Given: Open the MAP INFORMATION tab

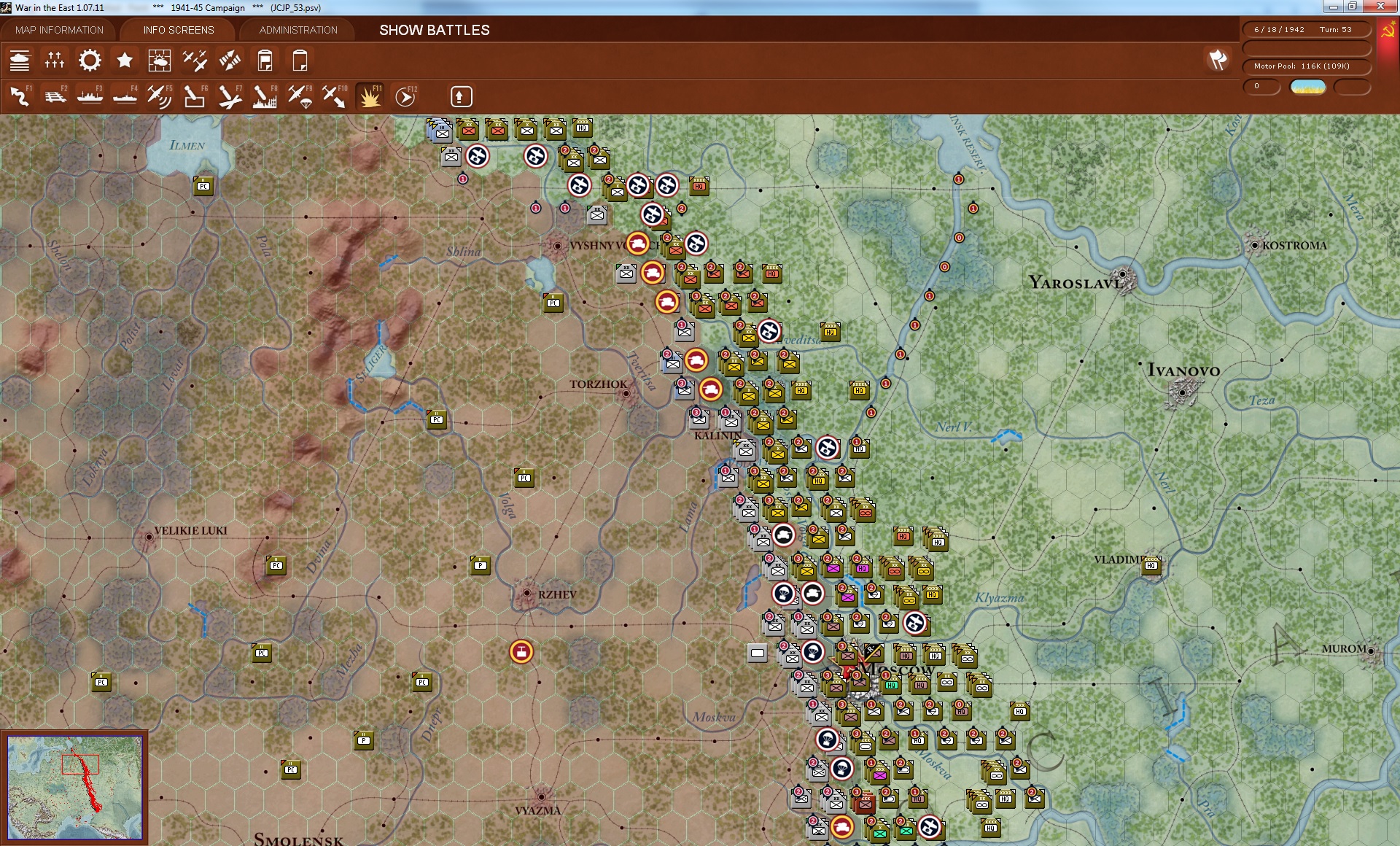Looking at the screenshot, I should pos(59,30).
